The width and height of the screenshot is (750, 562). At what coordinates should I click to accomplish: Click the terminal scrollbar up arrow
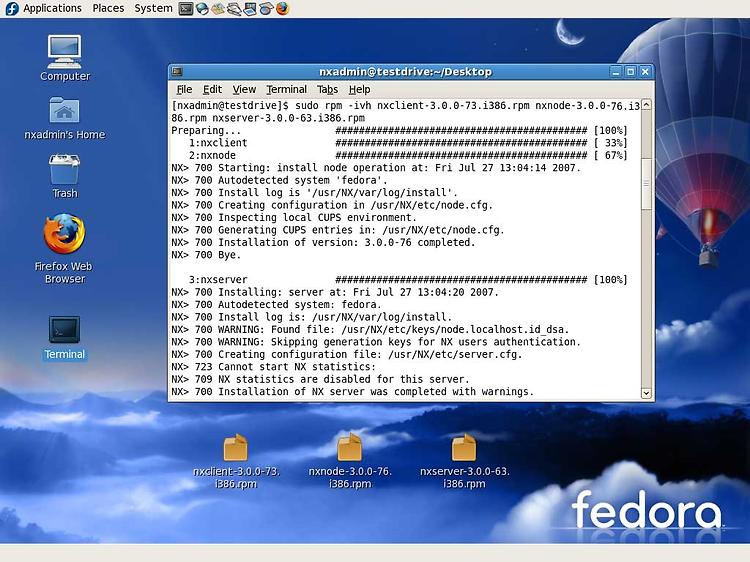coord(646,105)
